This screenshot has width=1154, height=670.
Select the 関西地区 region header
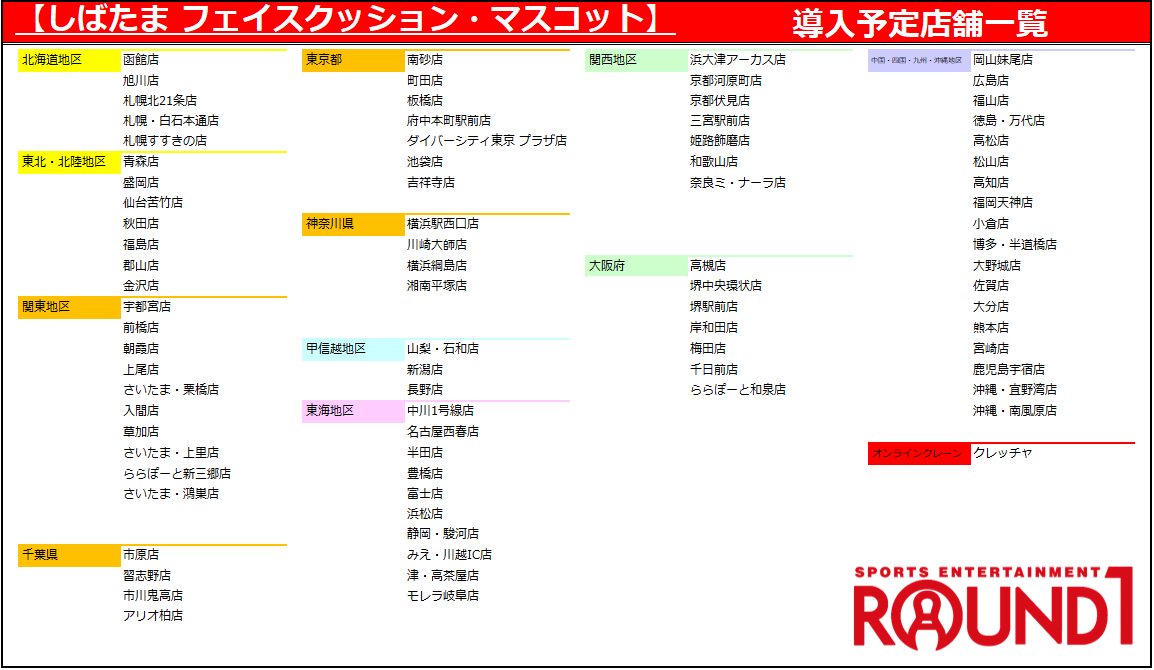click(x=636, y=60)
